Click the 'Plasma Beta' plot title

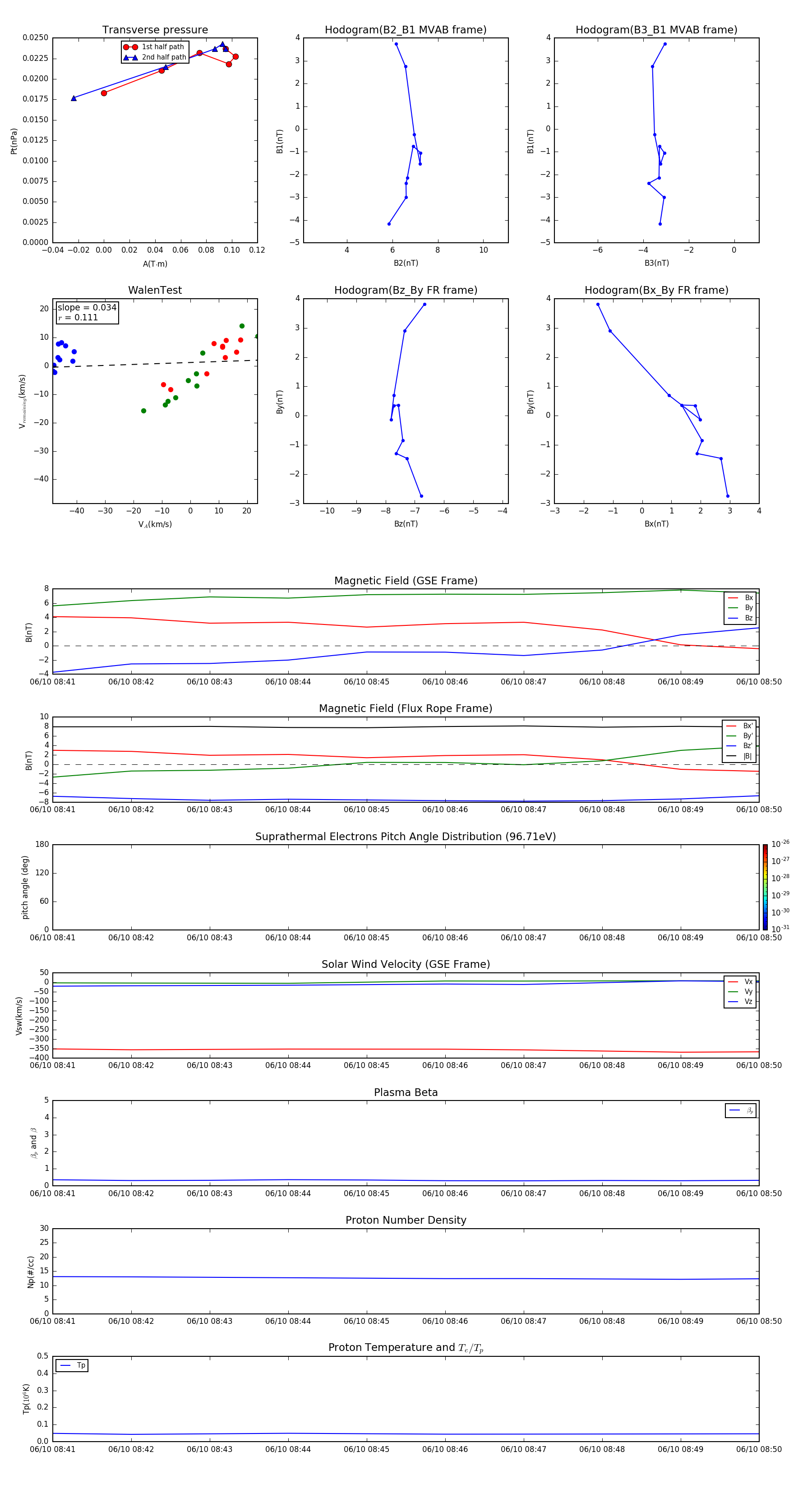406,1092
